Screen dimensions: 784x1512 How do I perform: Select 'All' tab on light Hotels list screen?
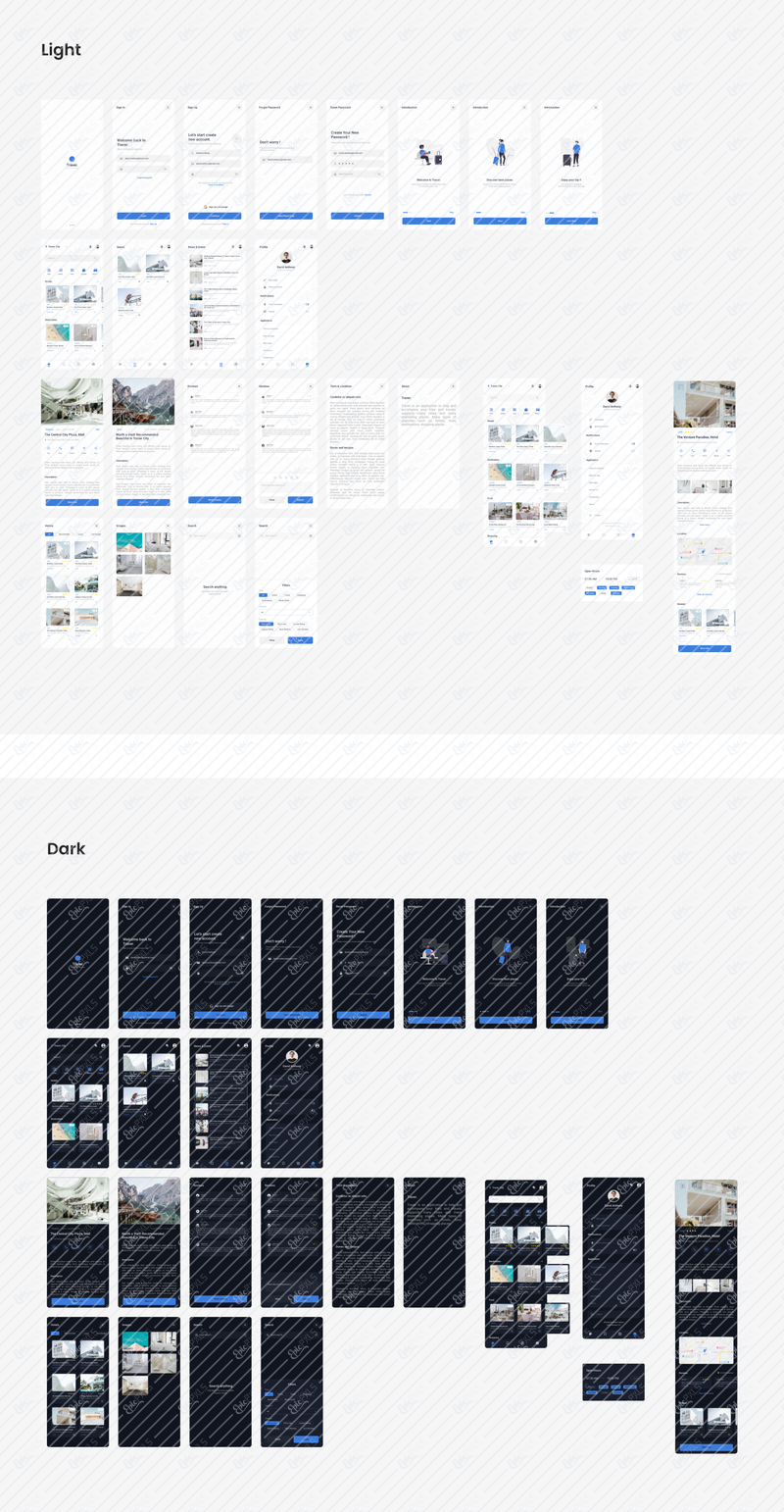pos(49,534)
